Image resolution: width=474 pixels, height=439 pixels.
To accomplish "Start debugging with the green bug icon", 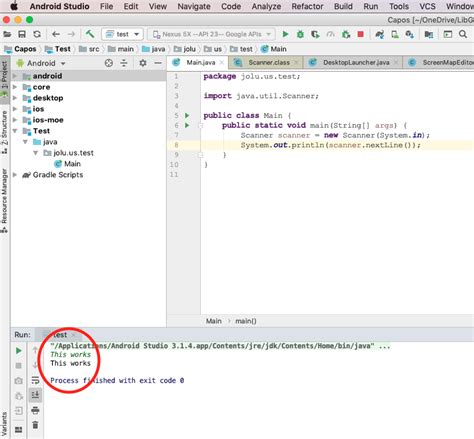I will 300,34.
